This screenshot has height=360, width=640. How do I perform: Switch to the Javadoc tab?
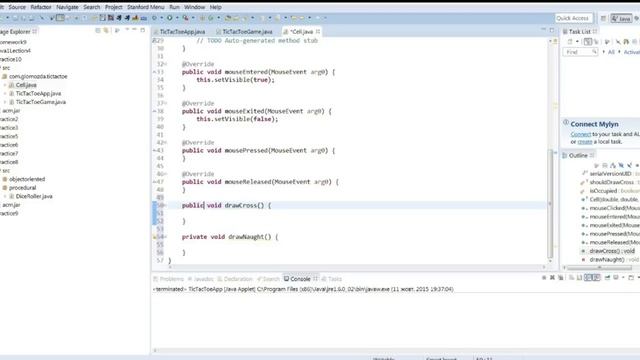[x=201, y=279]
